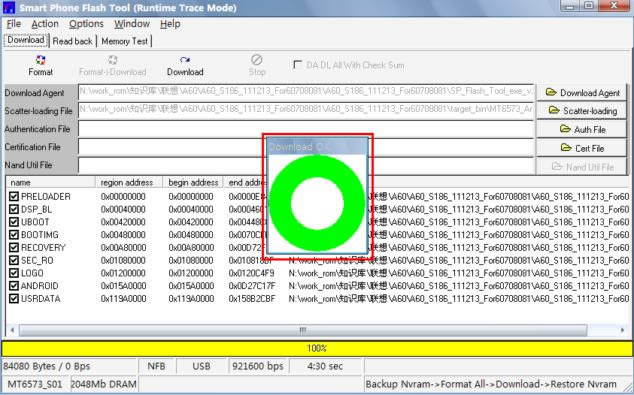Click the Auth File button
Screen dimensions: 634x395
click(x=582, y=129)
